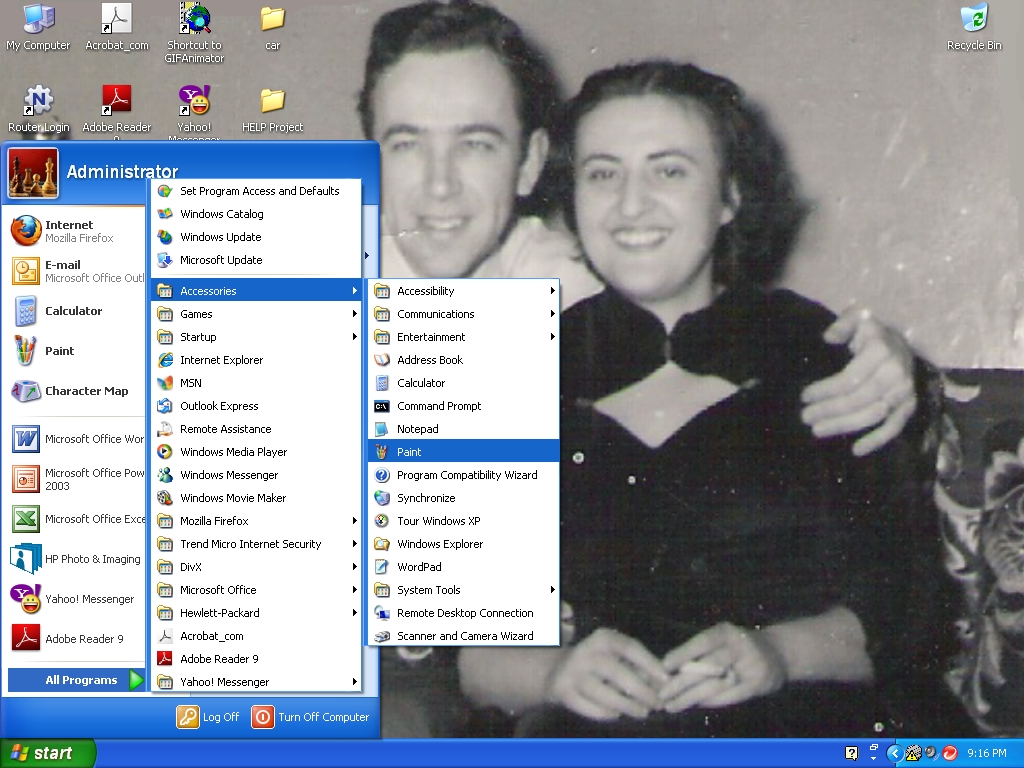Launch Mozilla Firefox from Internet pinned item
This screenshot has width=1024, height=768.
(x=74, y=231)
